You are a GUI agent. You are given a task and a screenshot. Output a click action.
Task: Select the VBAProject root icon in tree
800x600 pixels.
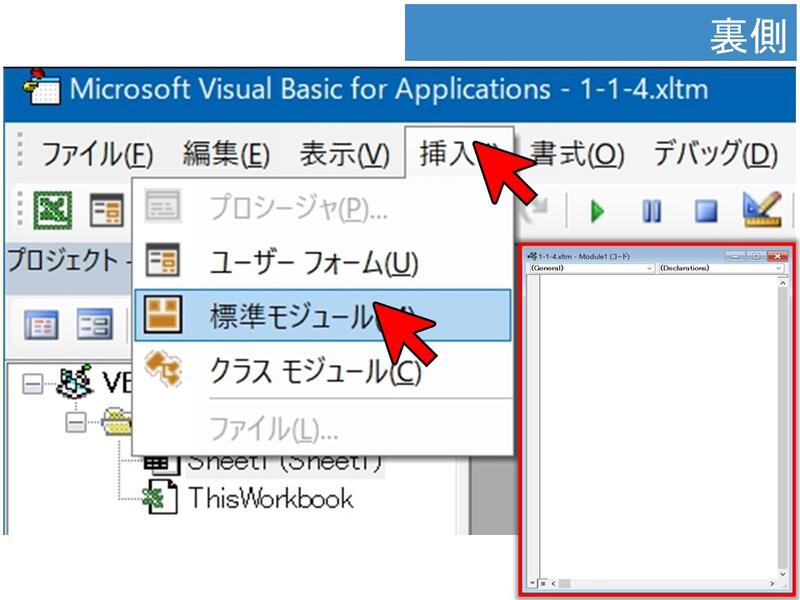[74, 383]
